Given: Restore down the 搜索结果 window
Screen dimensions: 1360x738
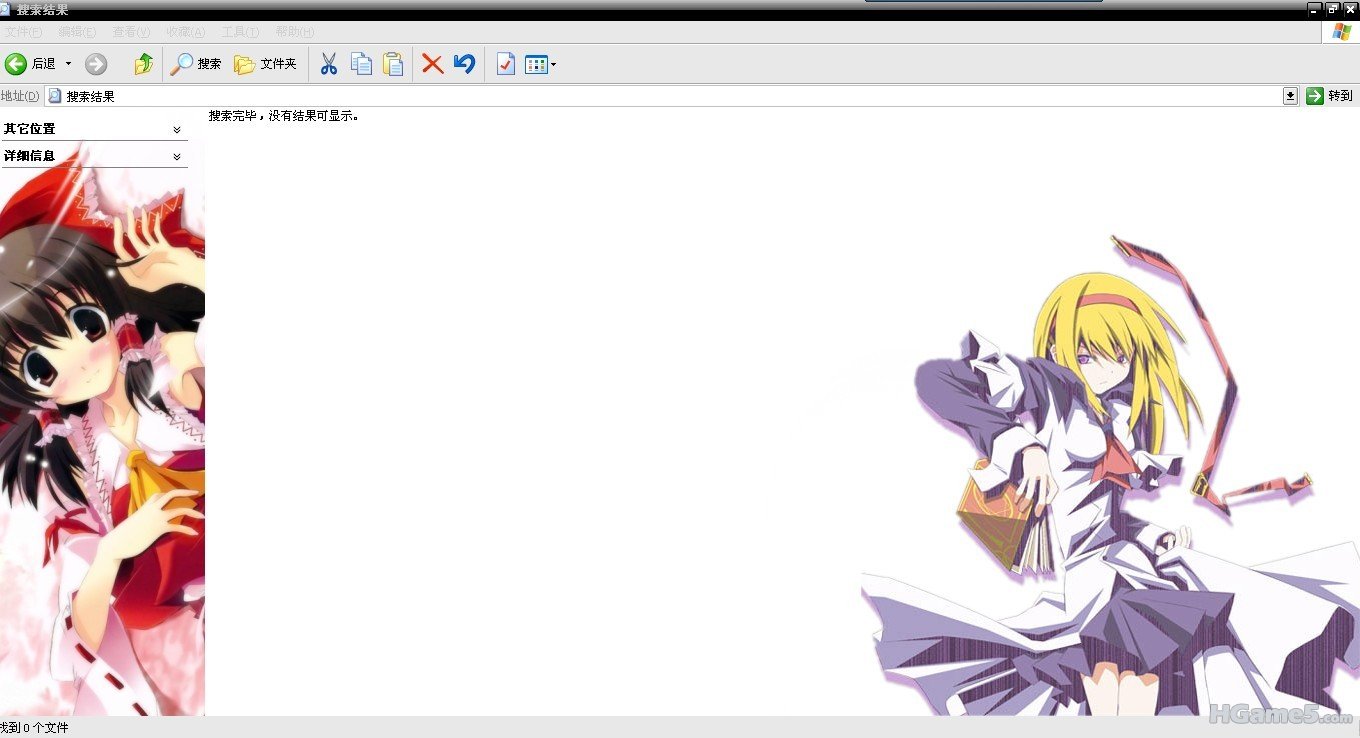Looking at the screenshot, I should 1332,9.
